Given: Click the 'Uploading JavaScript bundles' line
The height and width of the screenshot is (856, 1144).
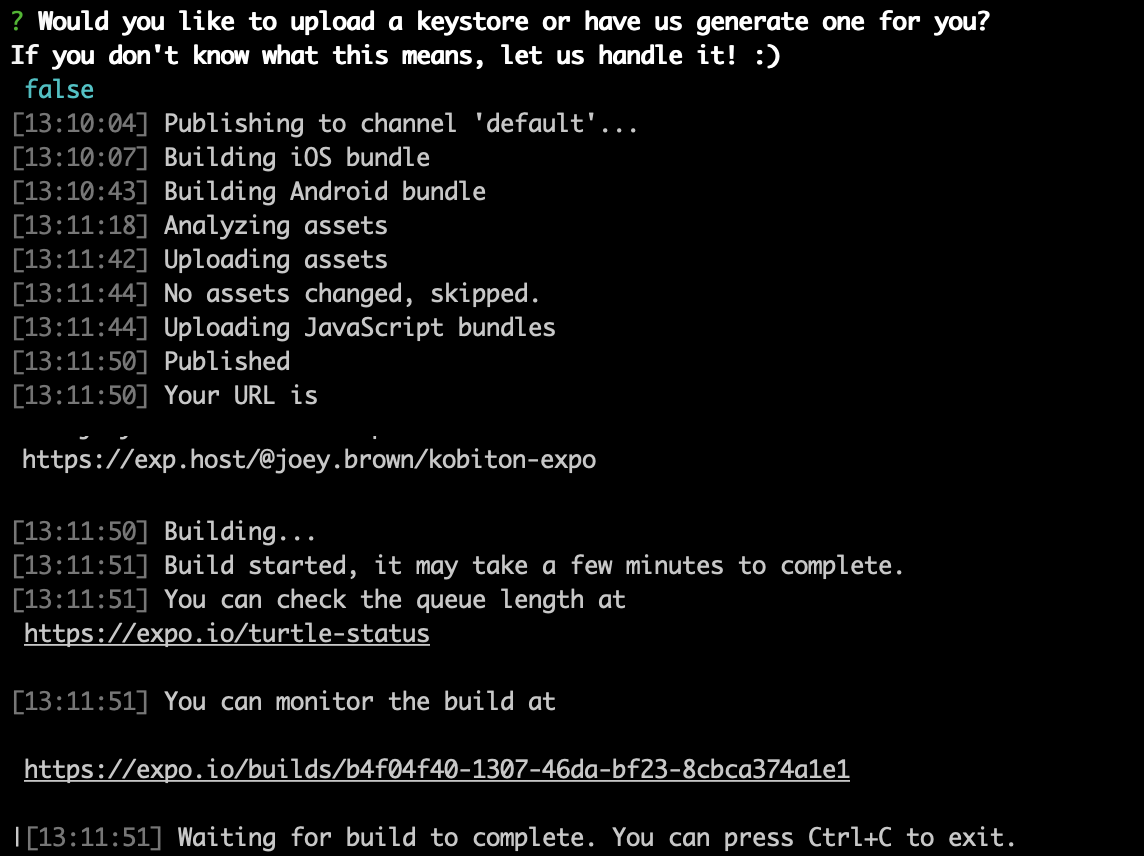Looking at the screenshot, I should (x=359, y=328).
